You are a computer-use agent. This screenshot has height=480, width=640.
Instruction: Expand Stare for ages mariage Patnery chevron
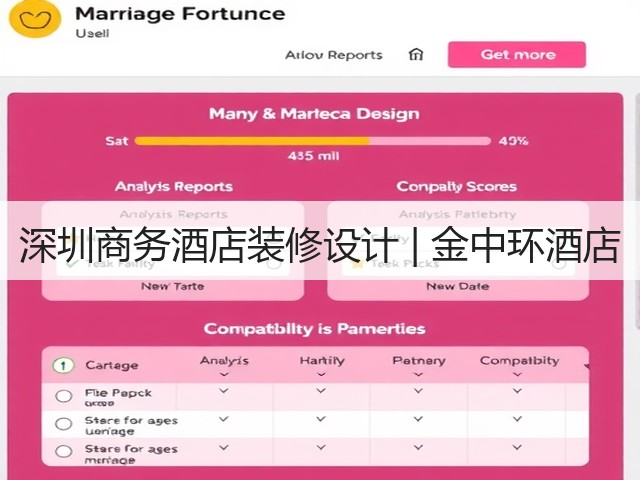[418, 448]
